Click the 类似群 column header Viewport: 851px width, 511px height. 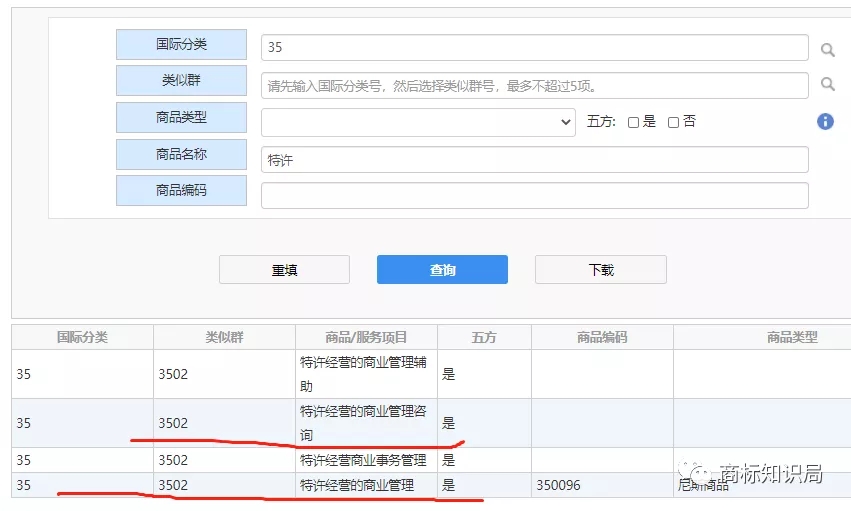coord(224,337)
